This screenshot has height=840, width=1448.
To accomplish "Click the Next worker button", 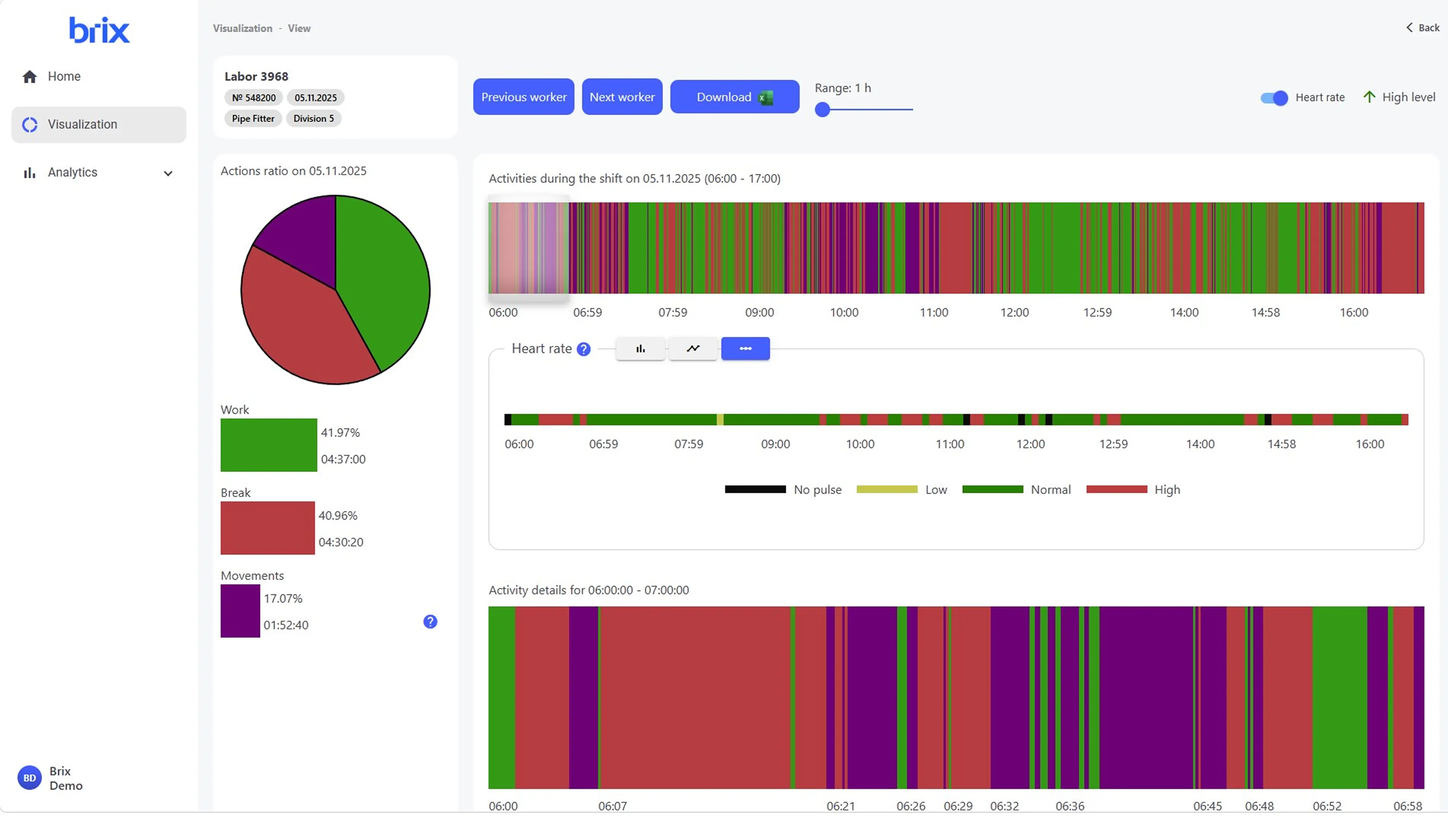I will coord(622,97).
